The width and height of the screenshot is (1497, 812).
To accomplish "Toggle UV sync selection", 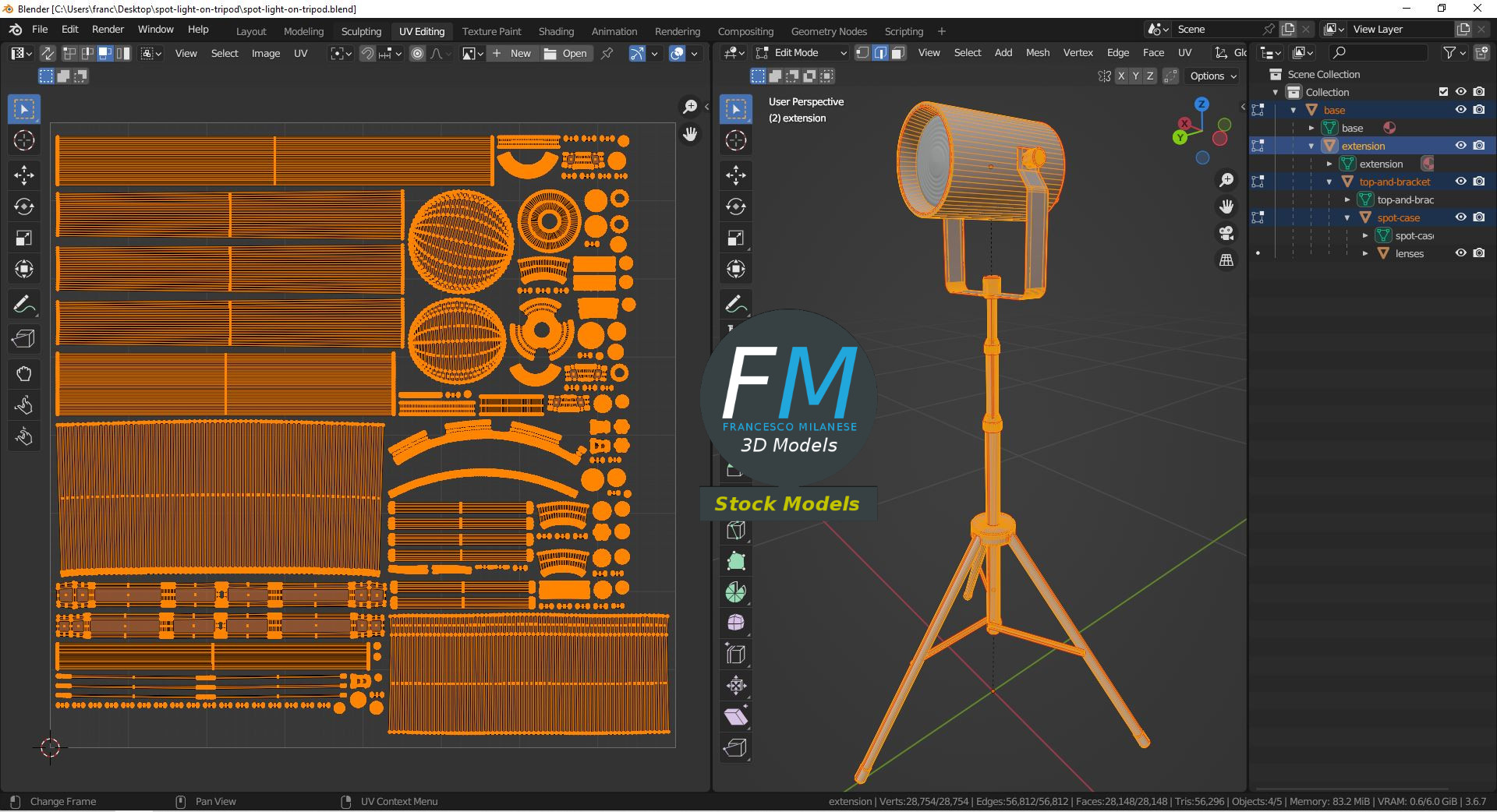I will pyautogui.click(x=48, y=53).
